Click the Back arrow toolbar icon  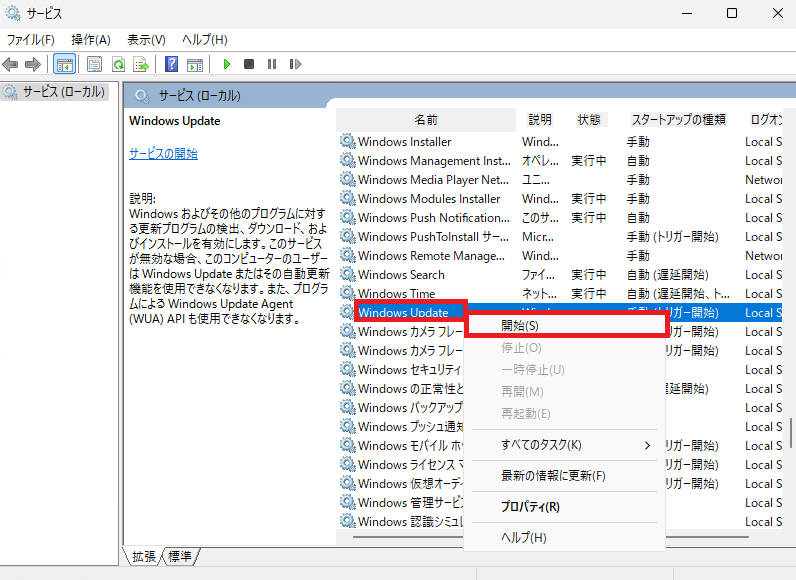[11, 64]
